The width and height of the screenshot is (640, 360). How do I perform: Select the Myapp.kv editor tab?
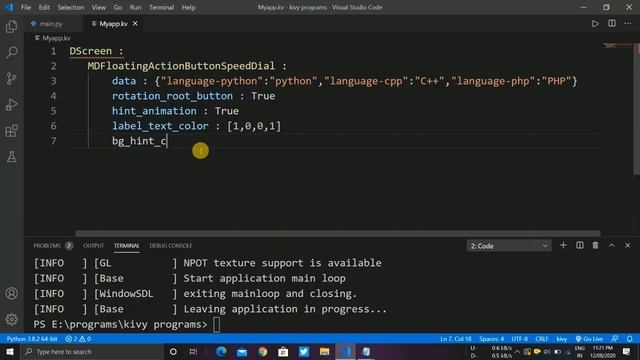click(113, 24)
